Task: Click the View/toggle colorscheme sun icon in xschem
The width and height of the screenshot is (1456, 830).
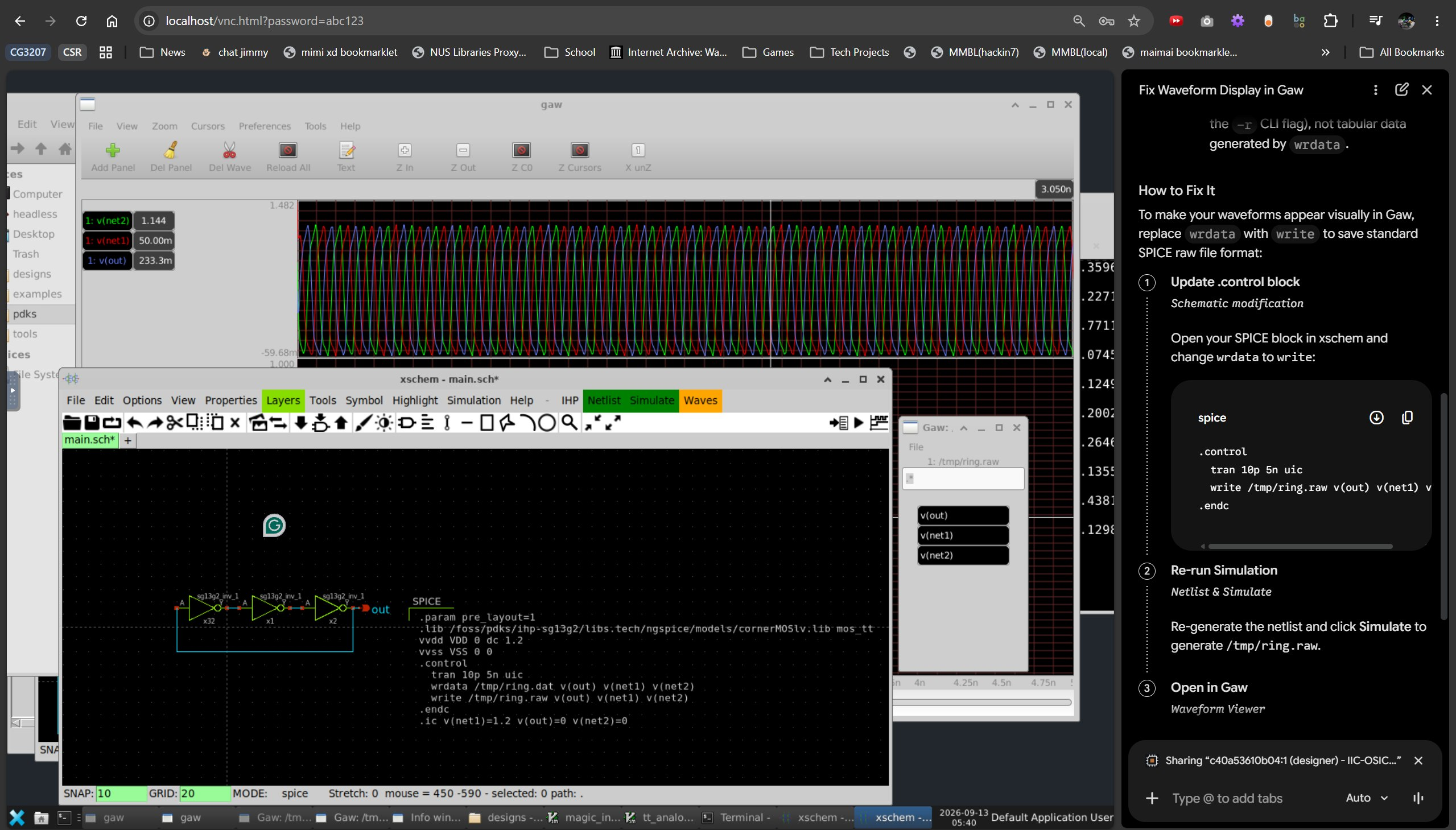Action: (384, 423)
